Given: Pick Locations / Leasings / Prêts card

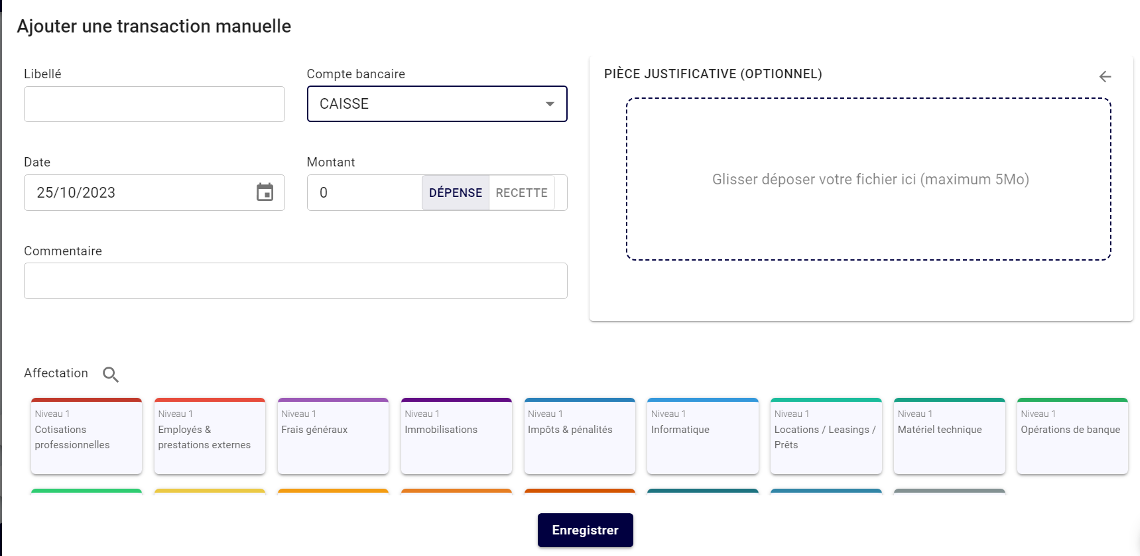Looking at the screenshot, I should 826,436.
